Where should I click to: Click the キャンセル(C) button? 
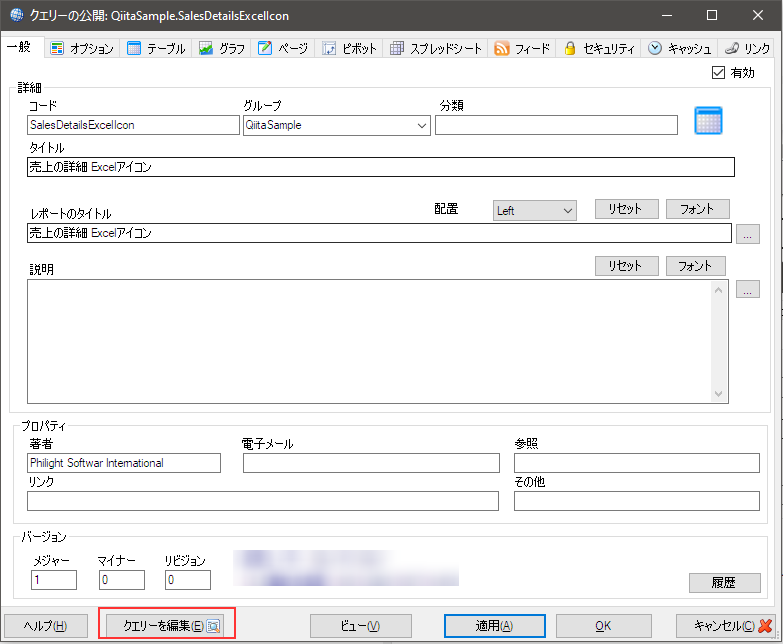pyautogui.click(x=726, y=626)
